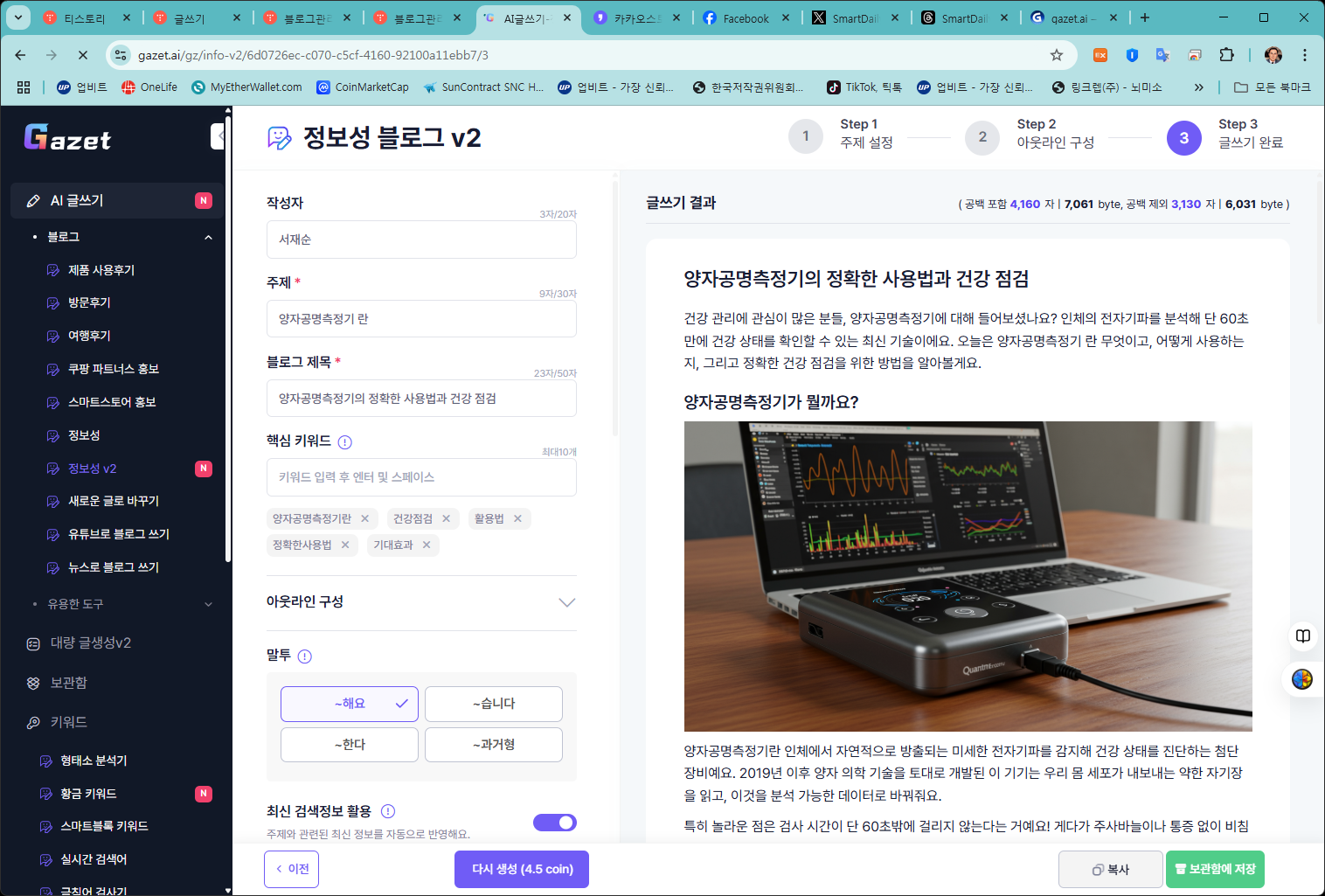Open the AI 글쓰기 menu

(117, 200)
